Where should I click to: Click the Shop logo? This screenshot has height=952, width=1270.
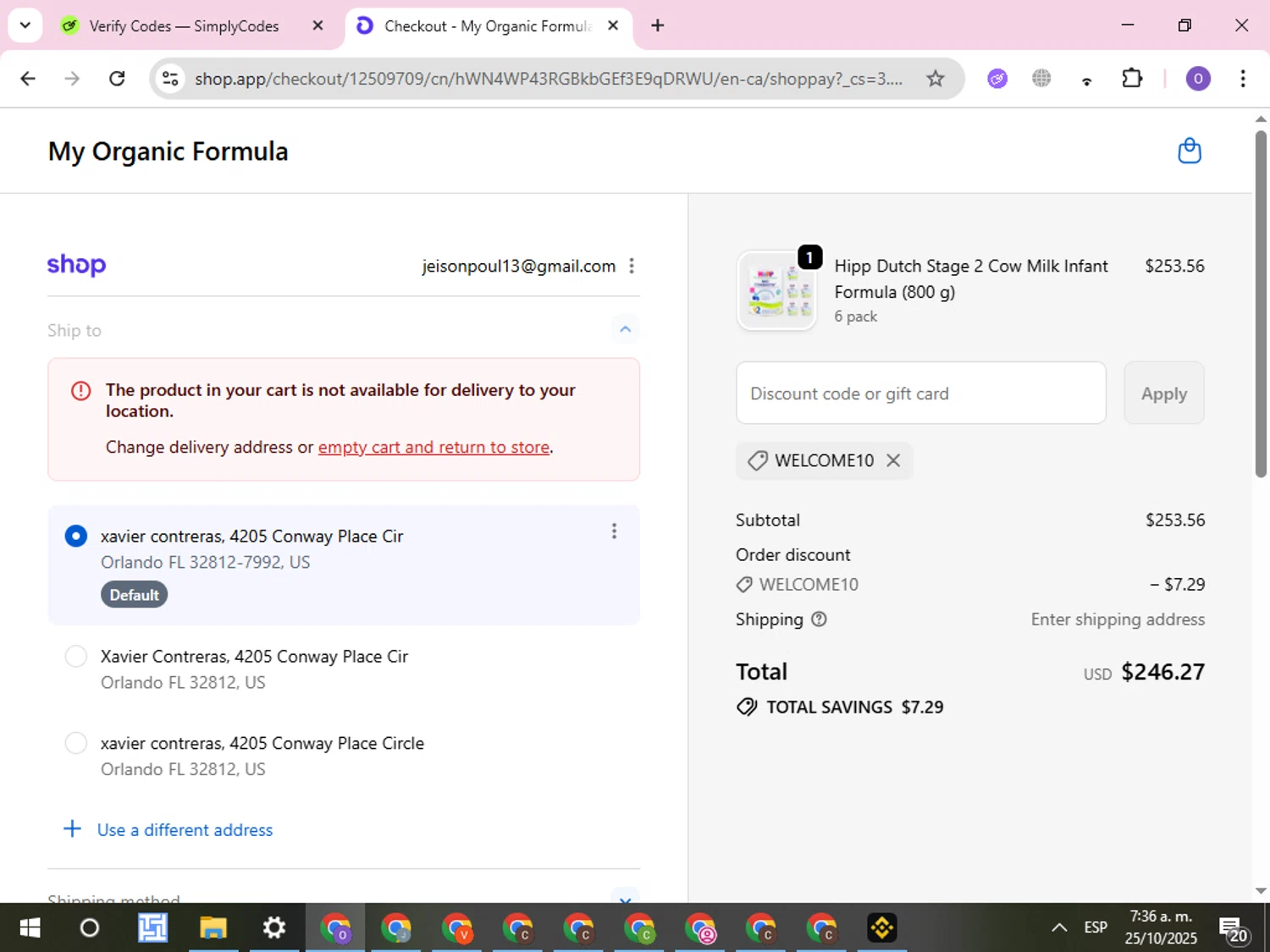[x=76, y=265]
